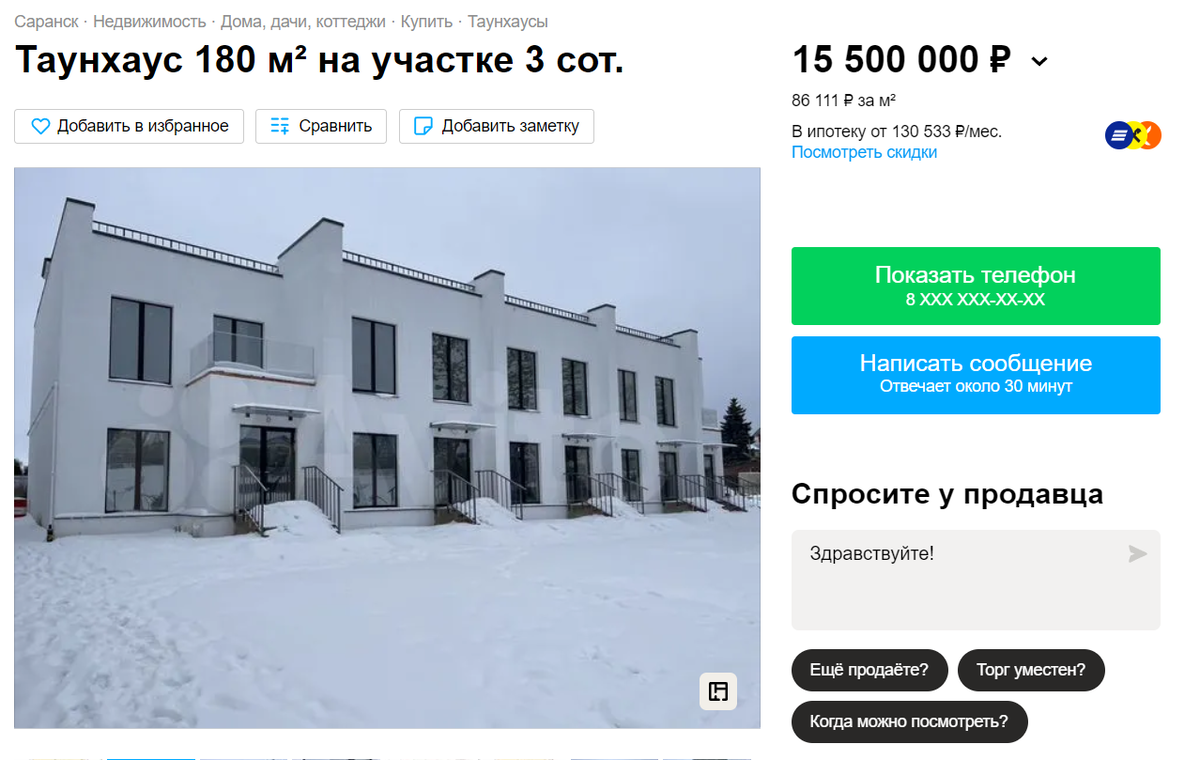Select Таунхаусы breadcrumb item
1200x760 pixels.
pyautogui.click(x=508, y=21)
